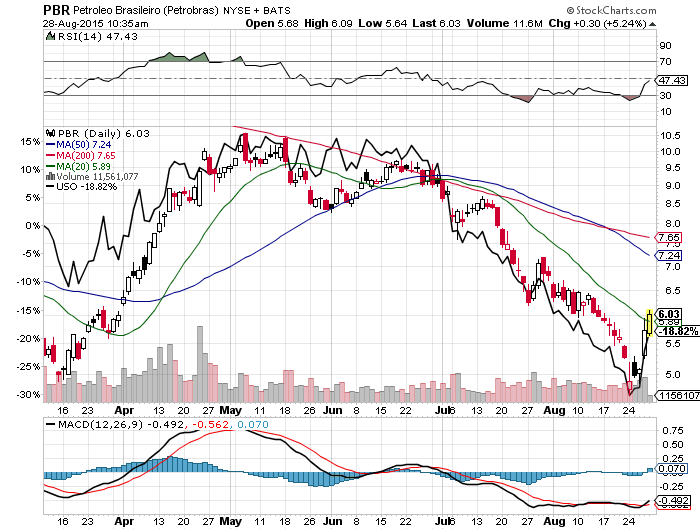The image size is (700, 530).
Task: Click the Last 6.03 value in header
Action: [x=436, y=23]
